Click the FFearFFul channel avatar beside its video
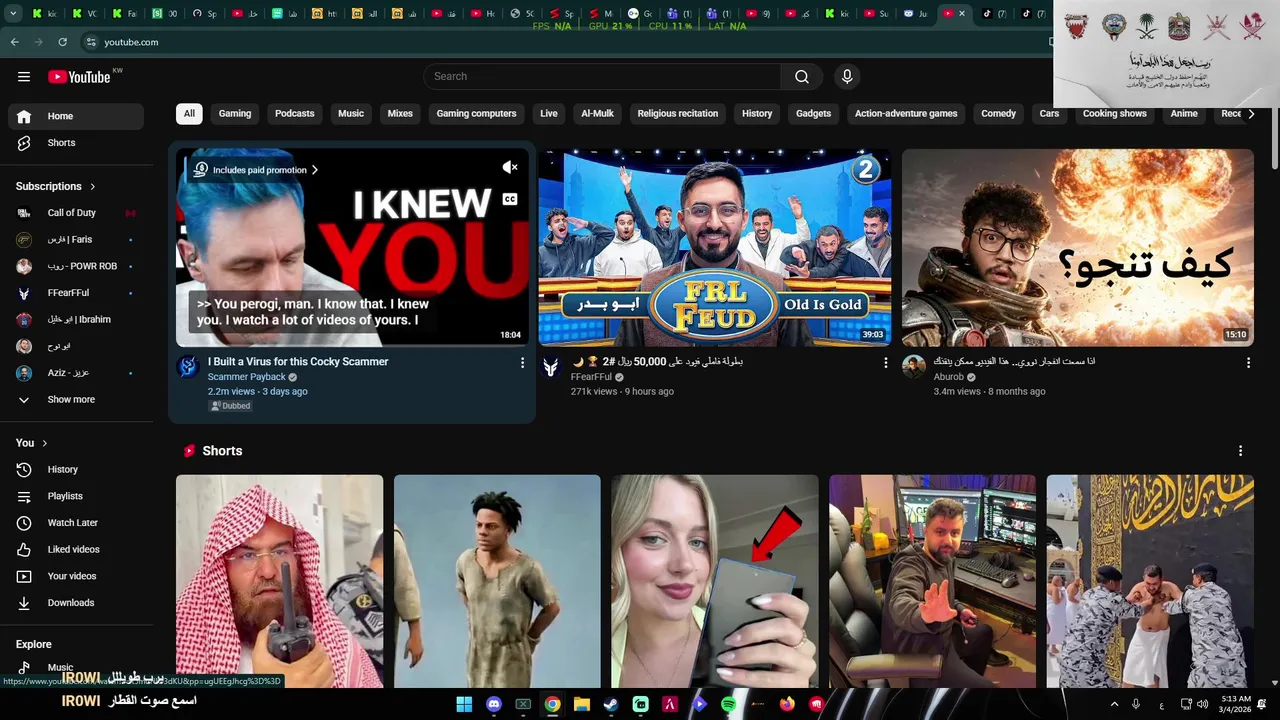The width and height of the screenshot is (1280, 720). coord(551,367)
